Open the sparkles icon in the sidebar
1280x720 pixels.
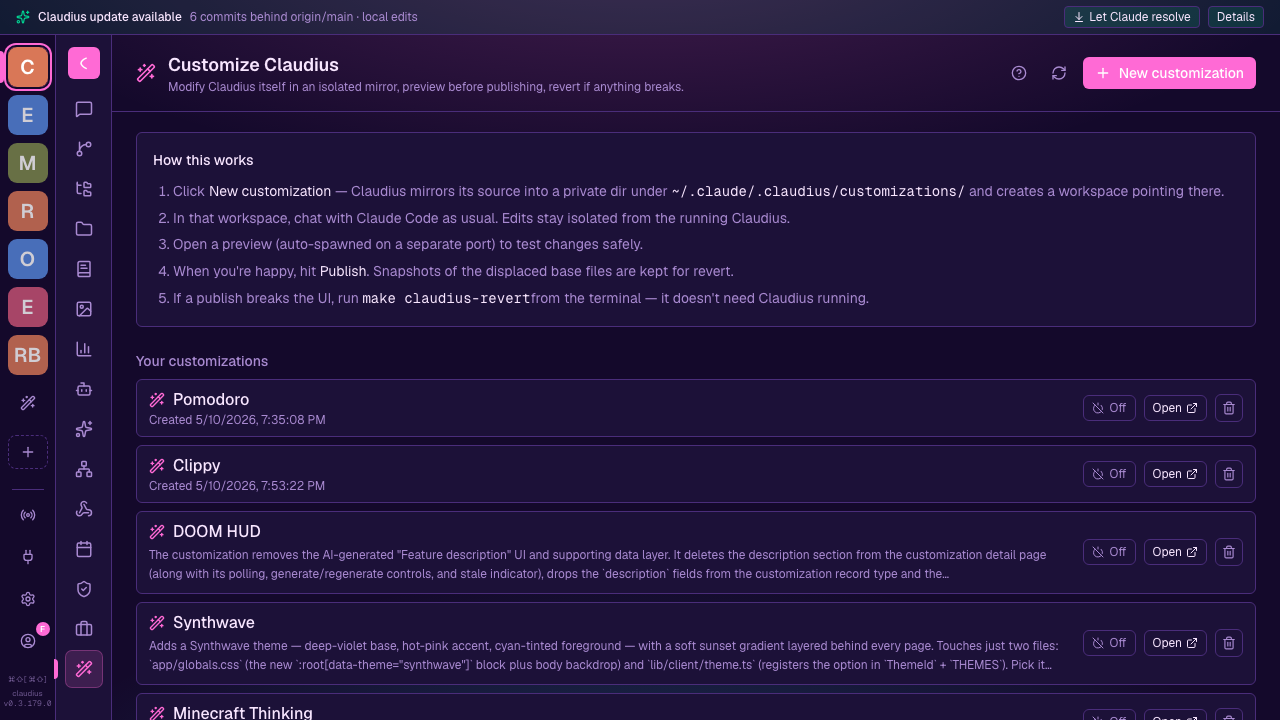[x=84, y=429]
